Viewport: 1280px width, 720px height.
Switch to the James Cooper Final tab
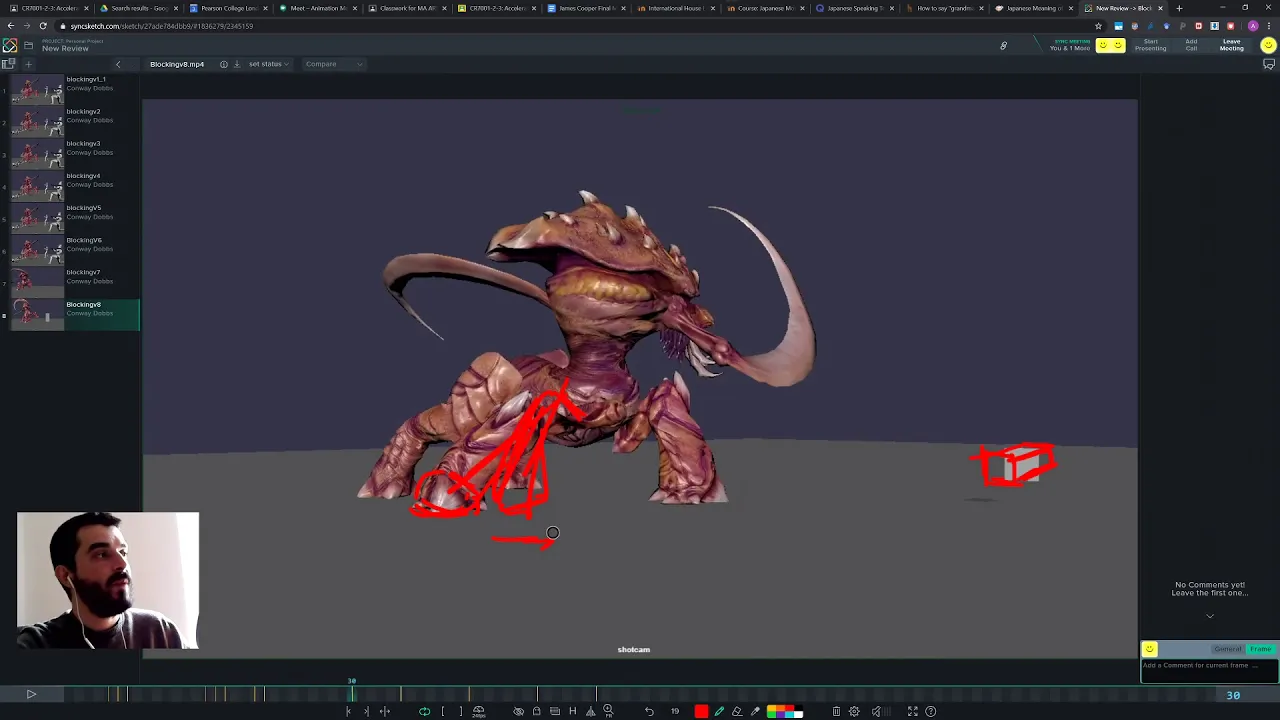pos(587,8)
